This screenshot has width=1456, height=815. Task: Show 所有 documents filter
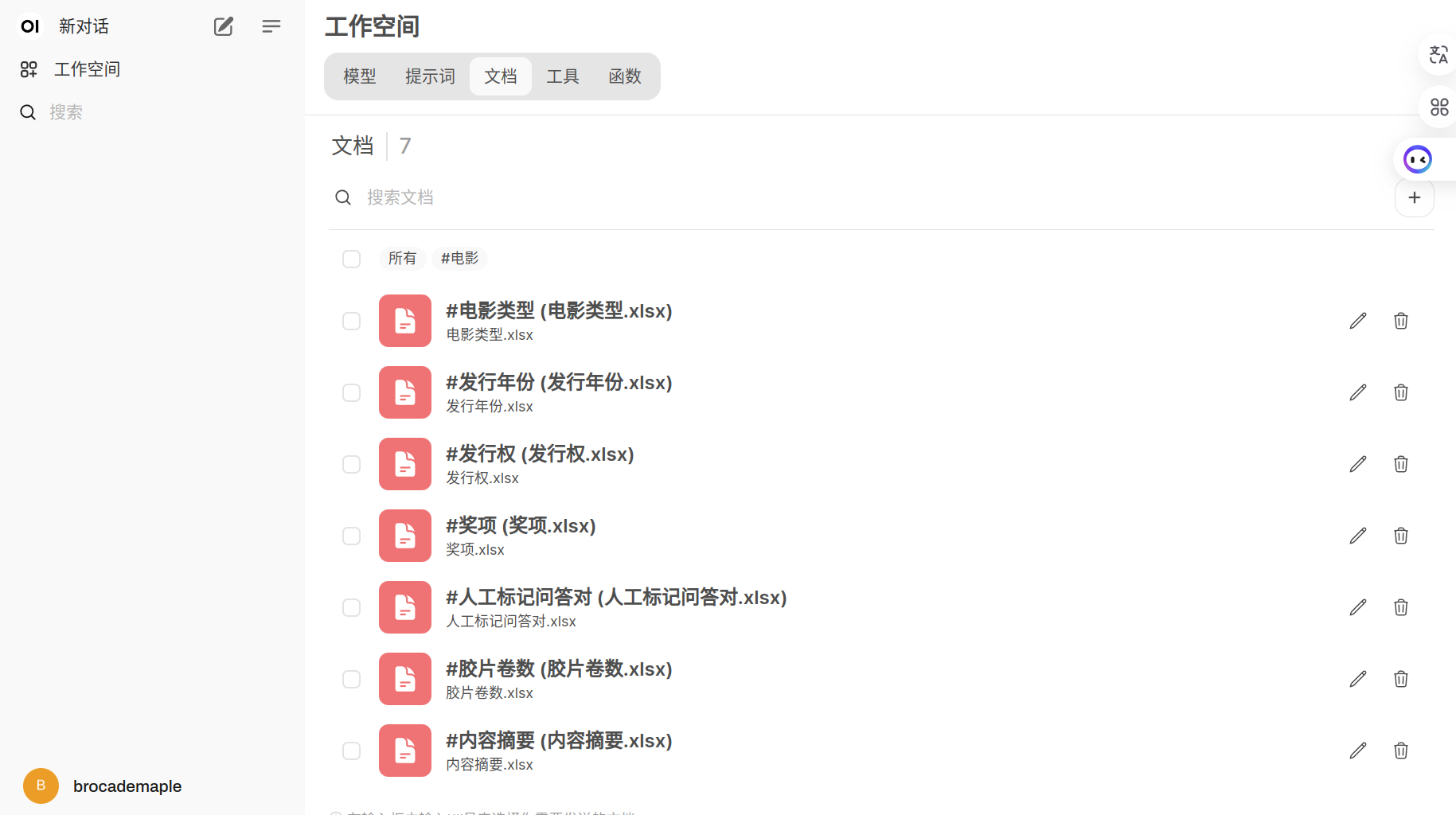pos(402,259)
